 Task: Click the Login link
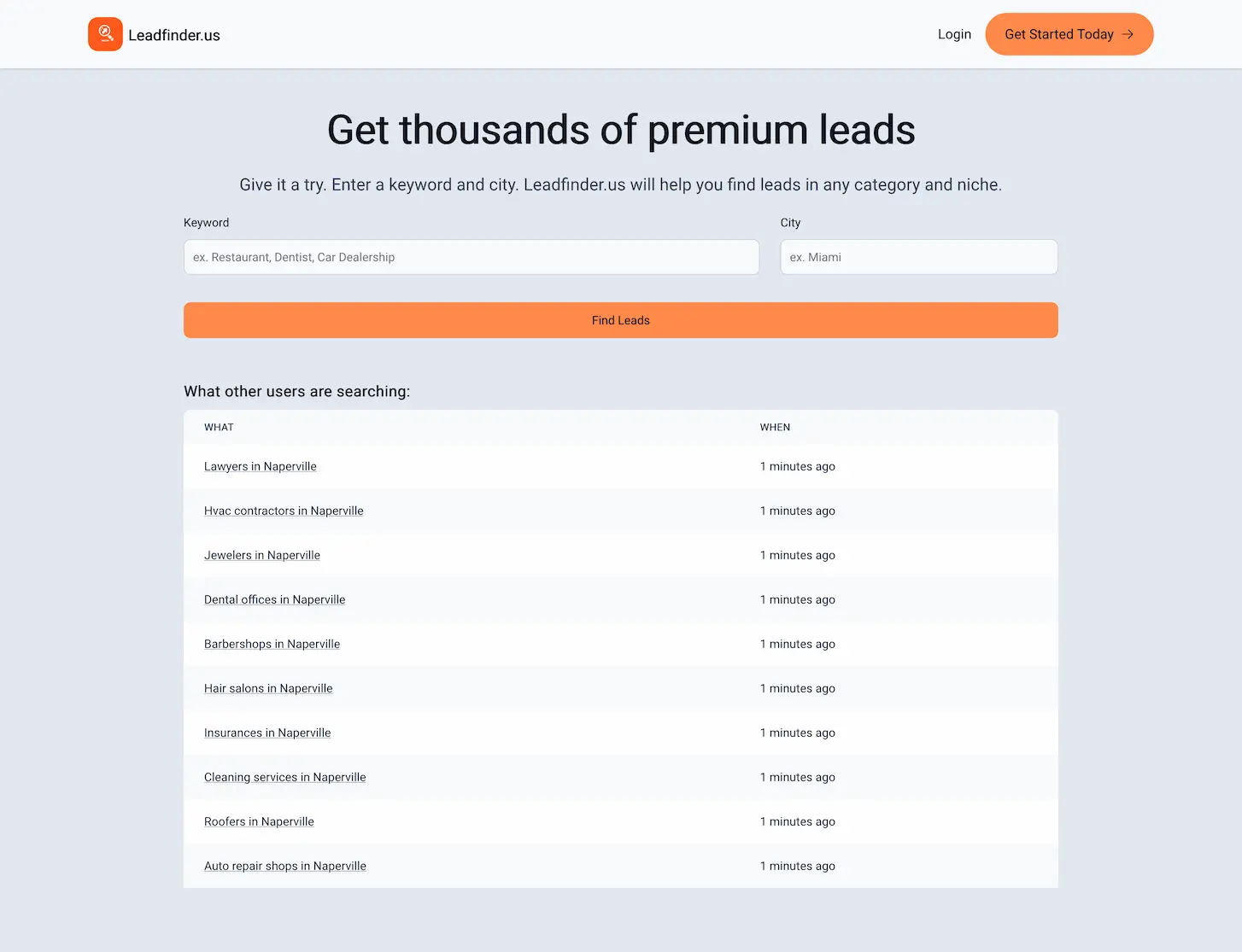coord(954,34)
